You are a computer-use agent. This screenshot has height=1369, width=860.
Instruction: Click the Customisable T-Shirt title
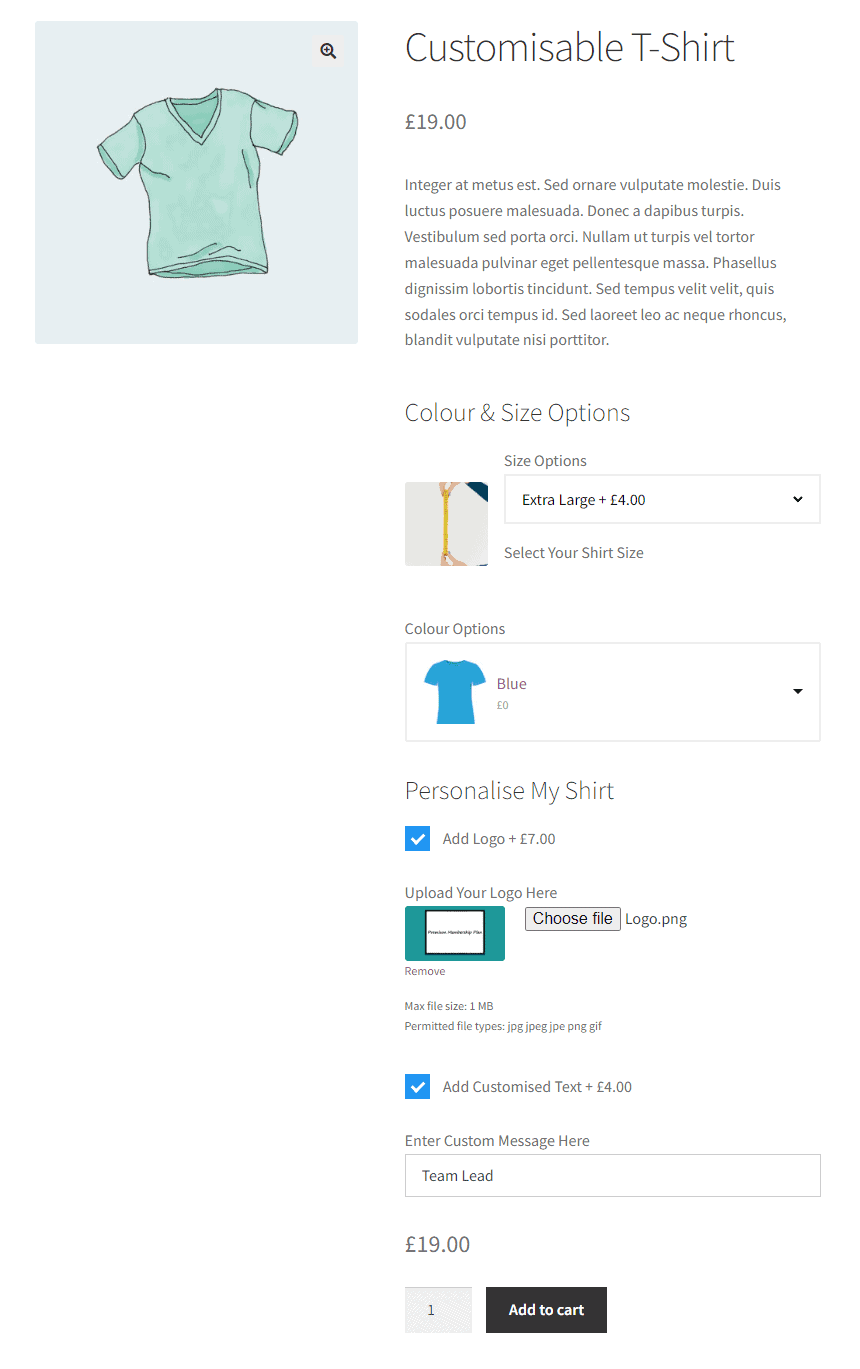click(x=569, y=48)
